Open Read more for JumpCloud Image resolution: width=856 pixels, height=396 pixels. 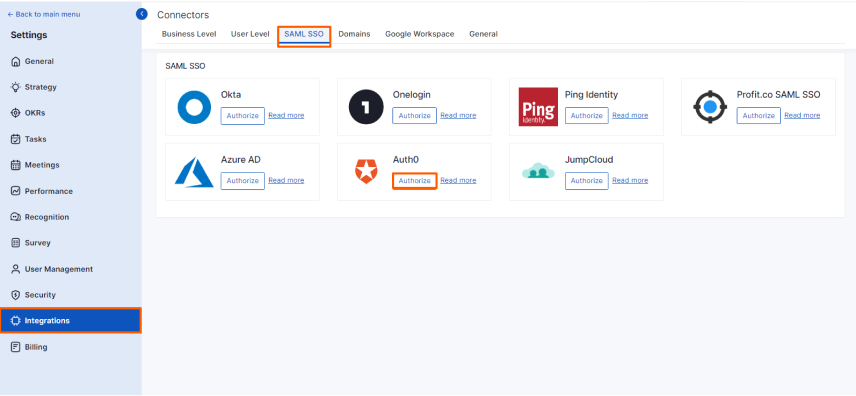(630, 180)
